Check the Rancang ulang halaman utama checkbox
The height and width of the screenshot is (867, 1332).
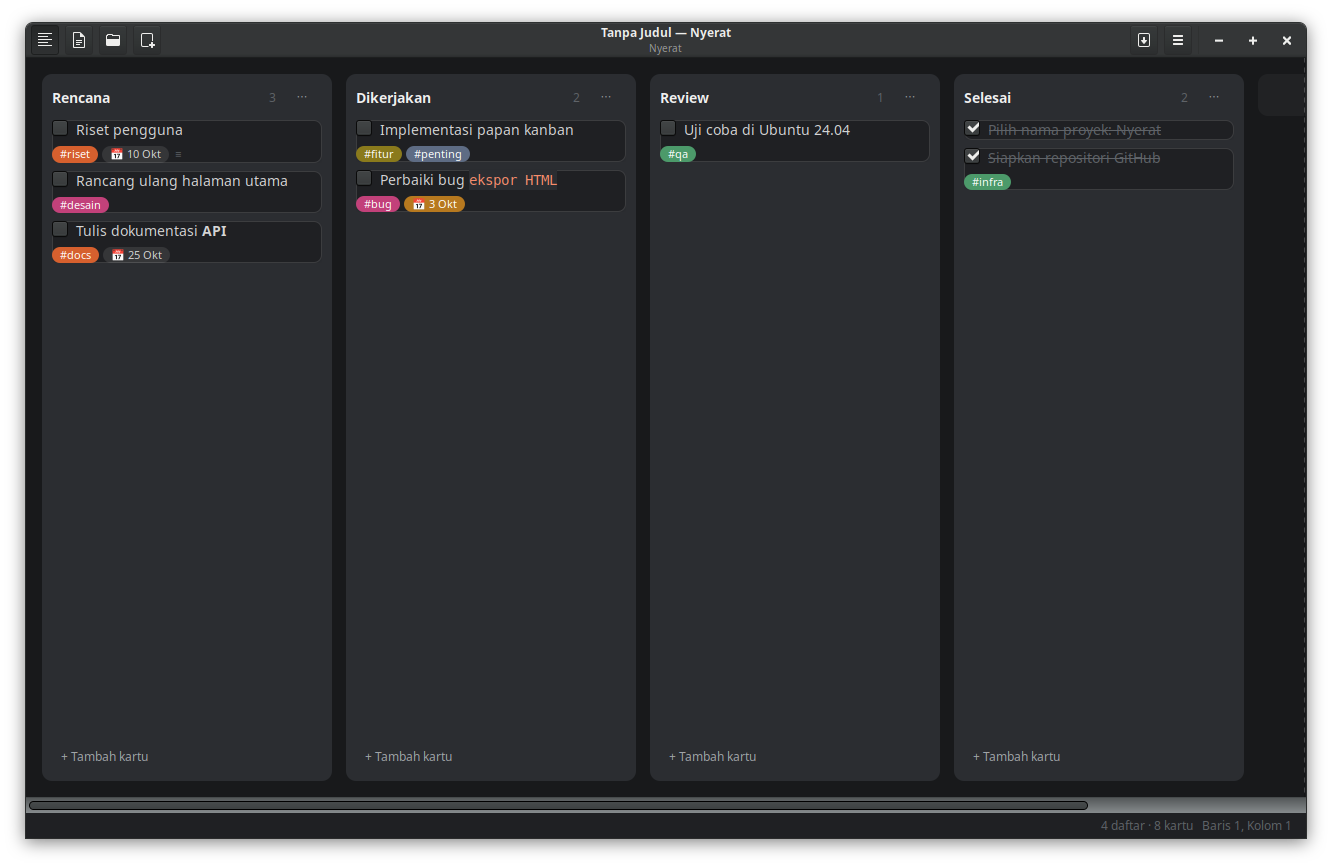pos(60,179)
